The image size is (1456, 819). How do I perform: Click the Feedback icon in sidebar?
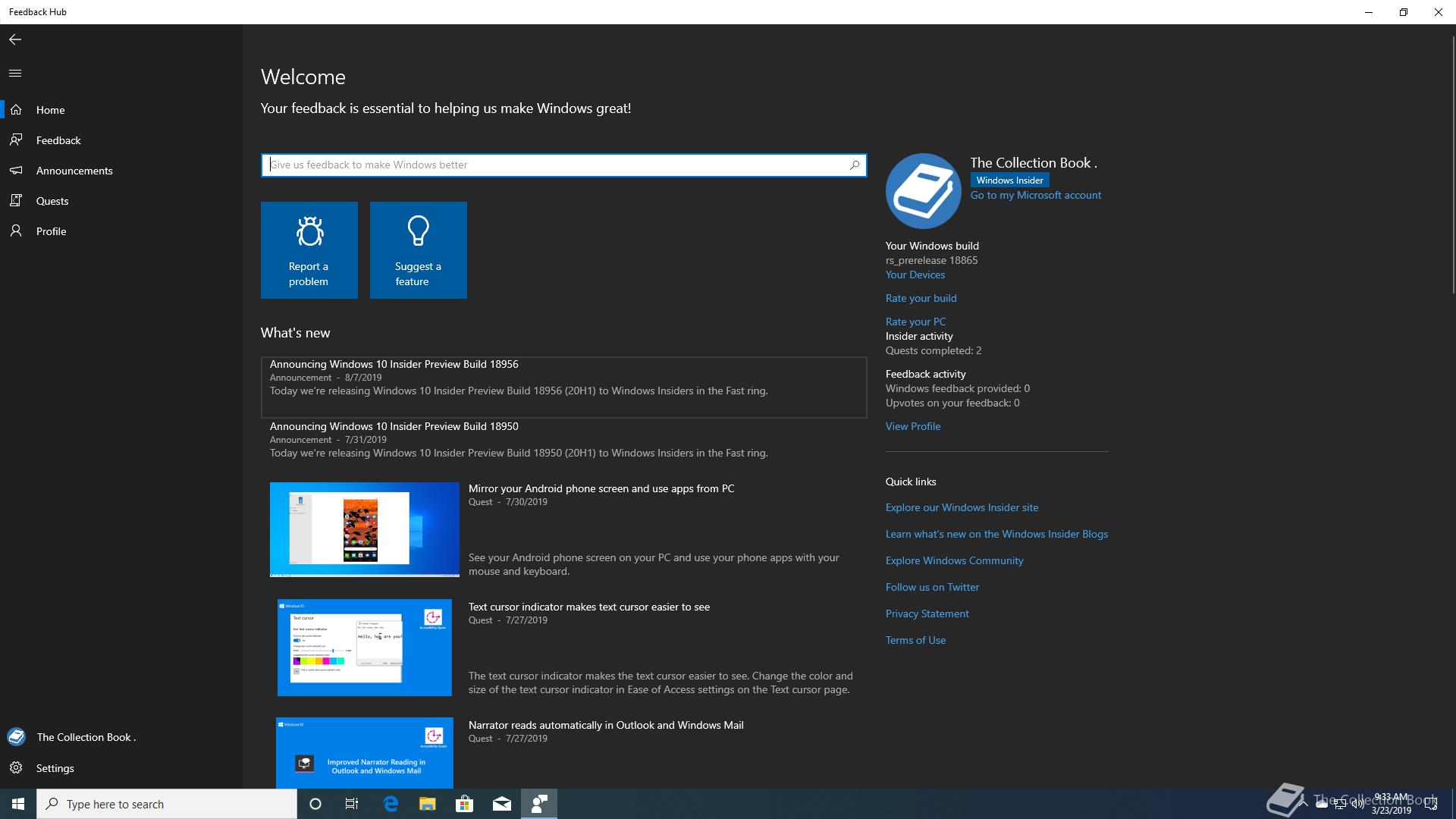16,140
